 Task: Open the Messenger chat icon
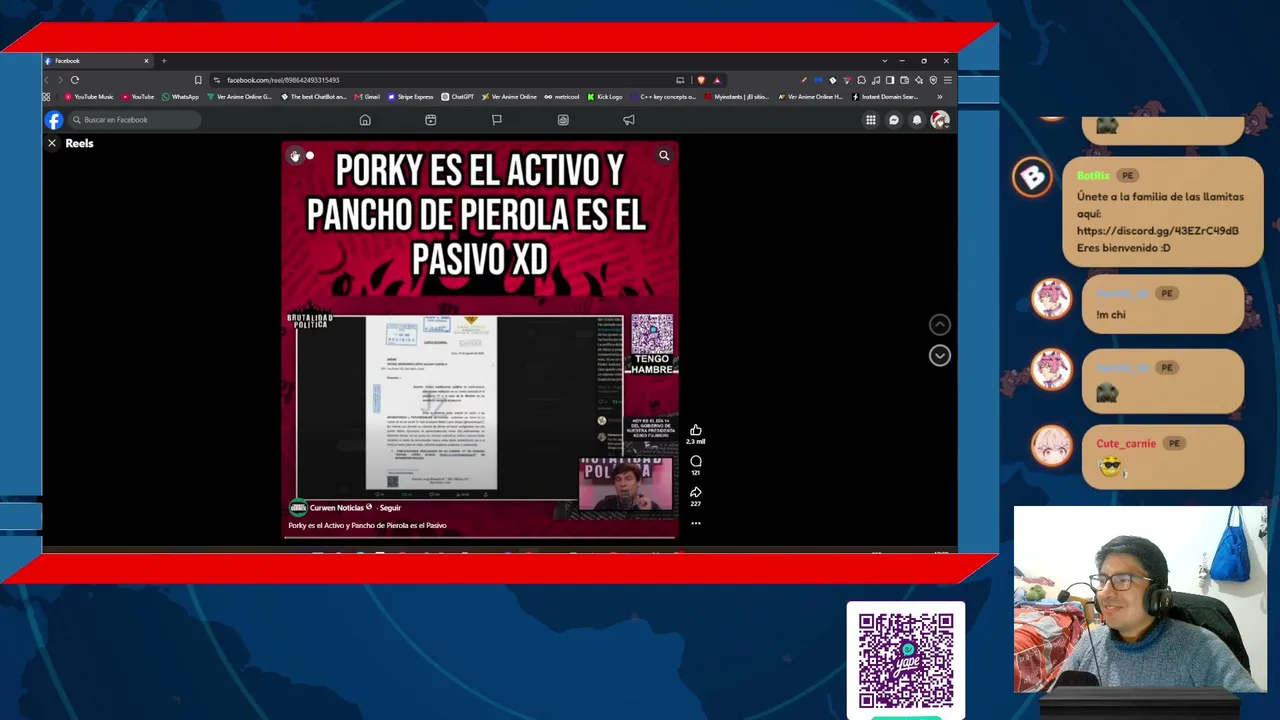[894, 120]
